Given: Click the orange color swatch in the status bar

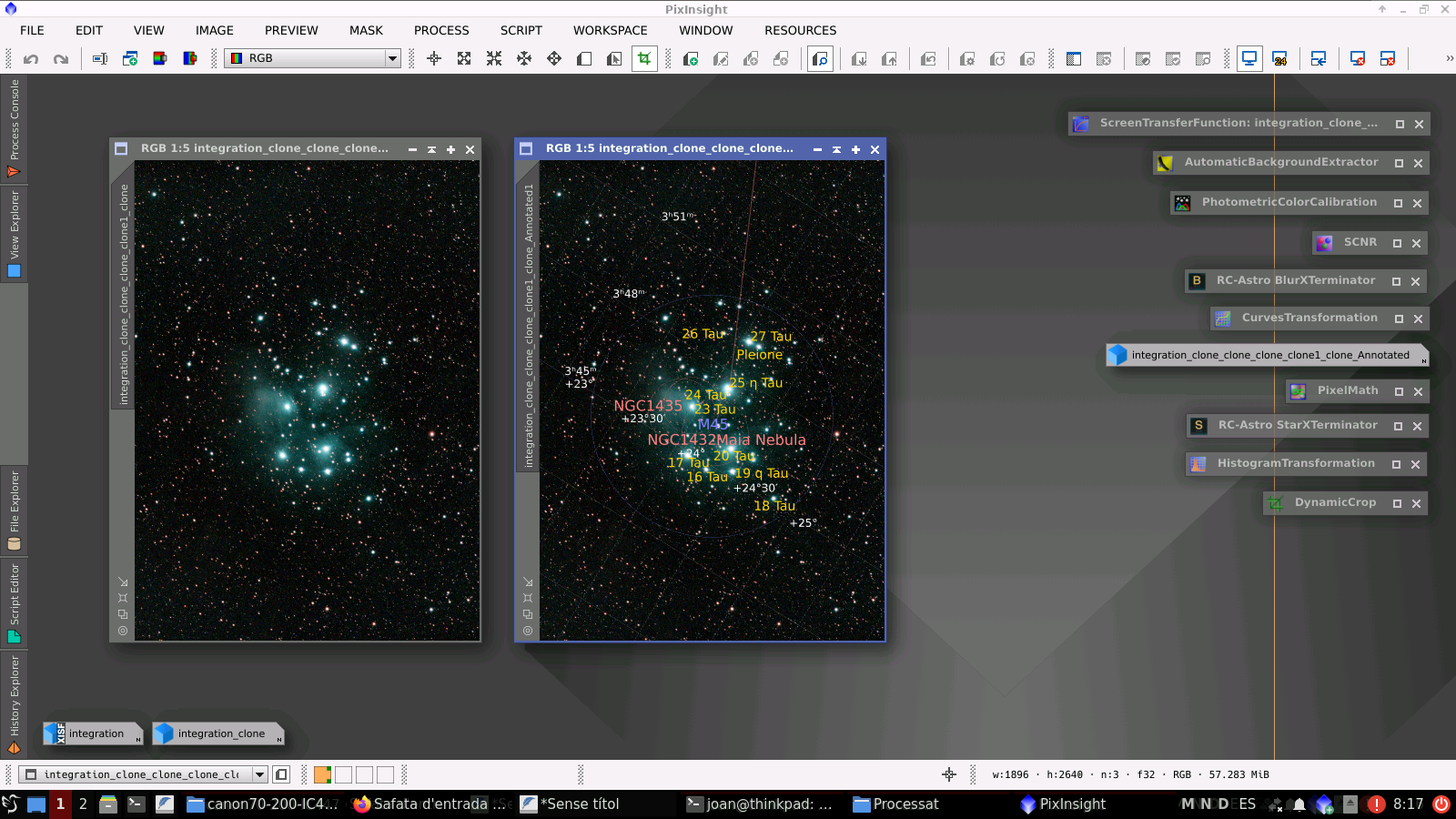Looking at the screenshot, I should (320, 774).
